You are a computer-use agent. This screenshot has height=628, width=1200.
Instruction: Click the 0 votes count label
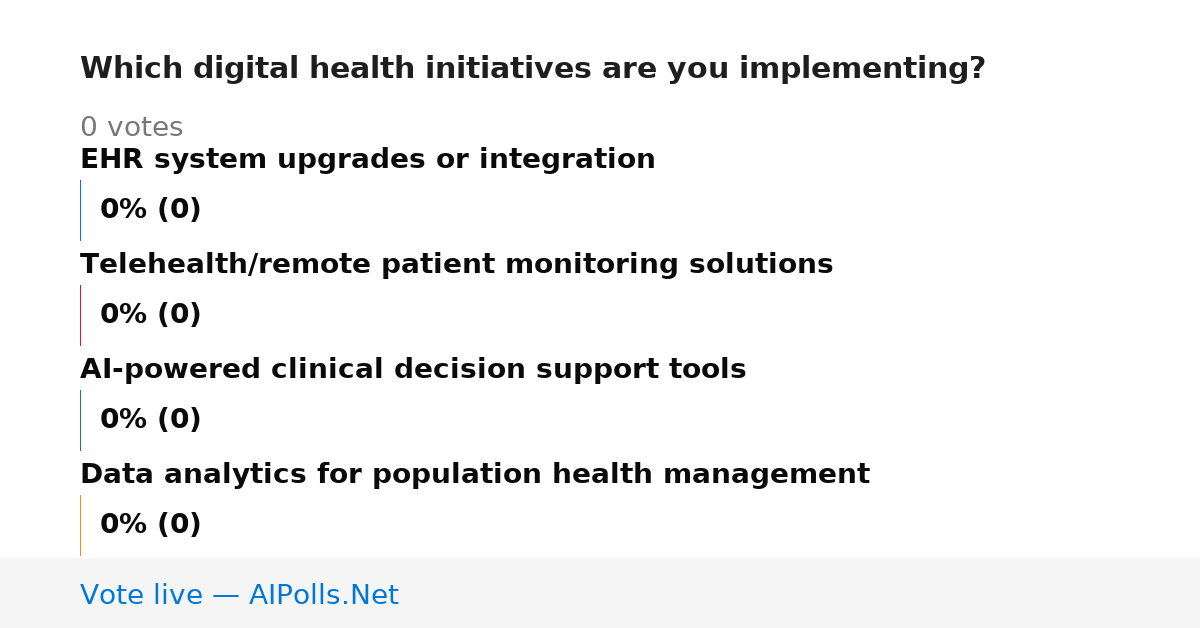click(x=131, y=128)
